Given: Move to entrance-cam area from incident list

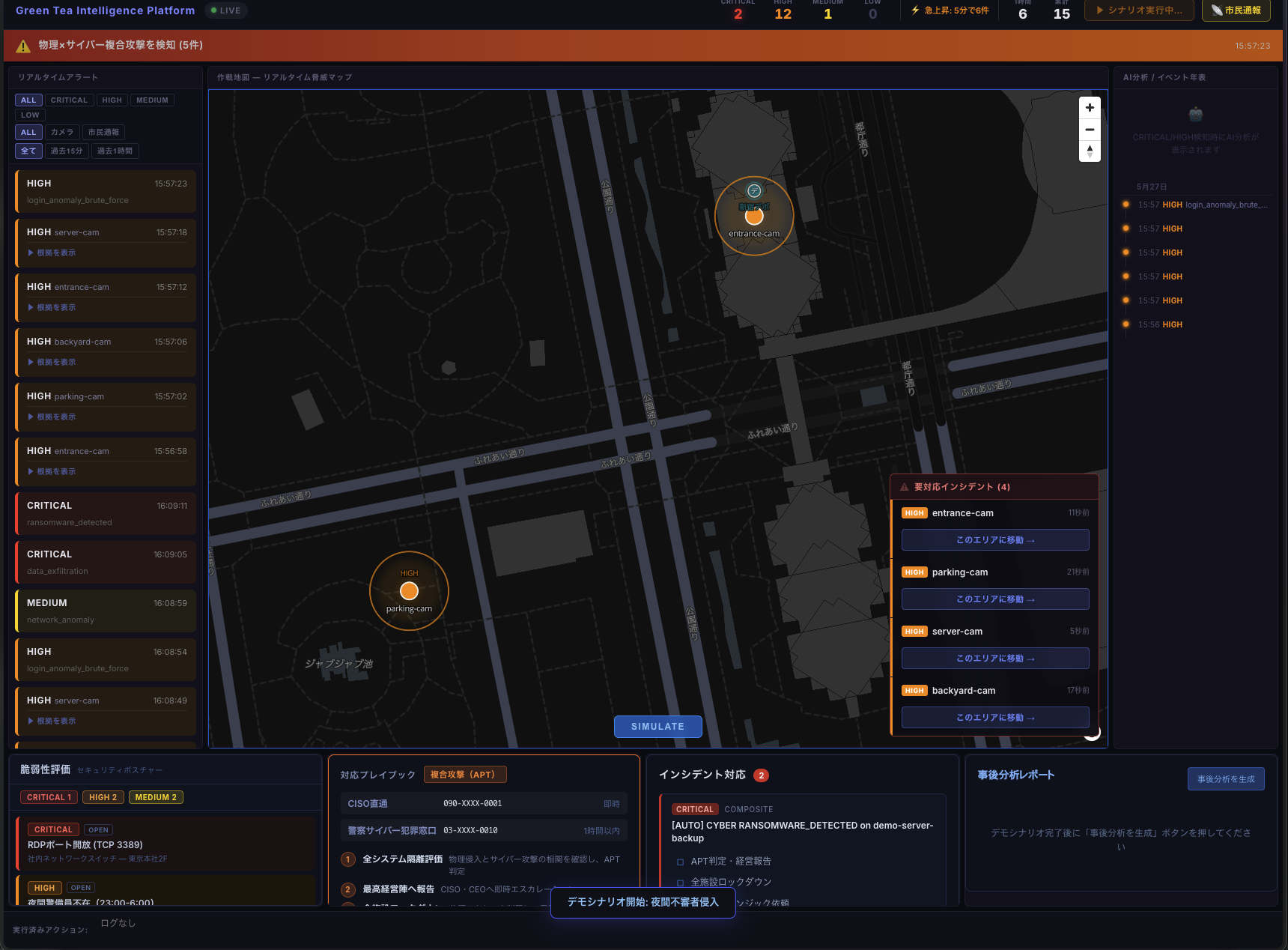Looking at the screenshot, I should (995, 540).
